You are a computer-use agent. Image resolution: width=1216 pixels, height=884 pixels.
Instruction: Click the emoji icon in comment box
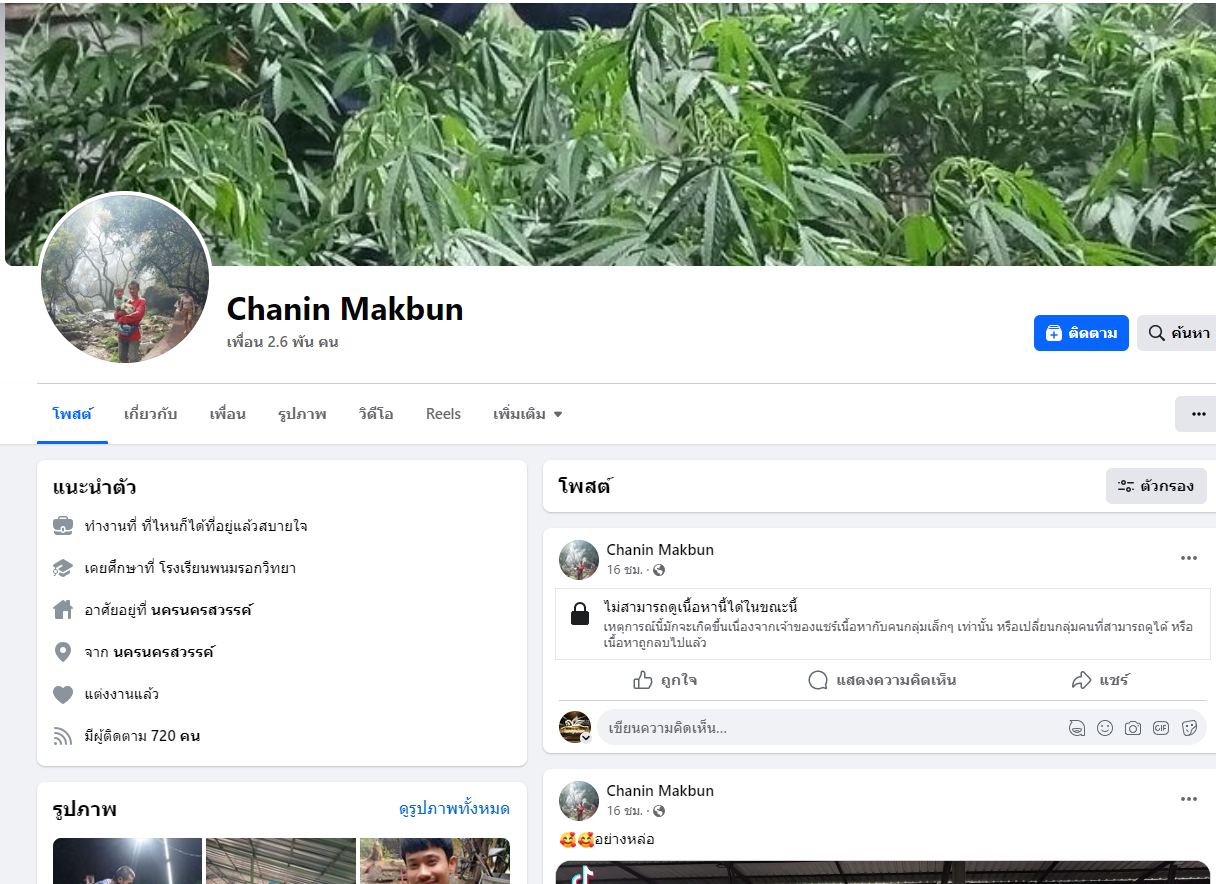(x=1105, y=728)
